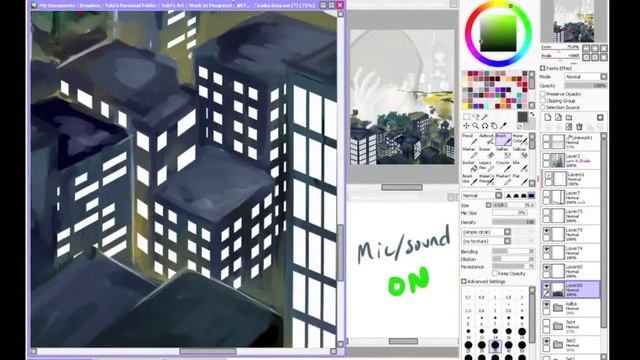Adjust the Persistence slider
The width and height of the screenshot is (640, 360).
click(513, 267)
